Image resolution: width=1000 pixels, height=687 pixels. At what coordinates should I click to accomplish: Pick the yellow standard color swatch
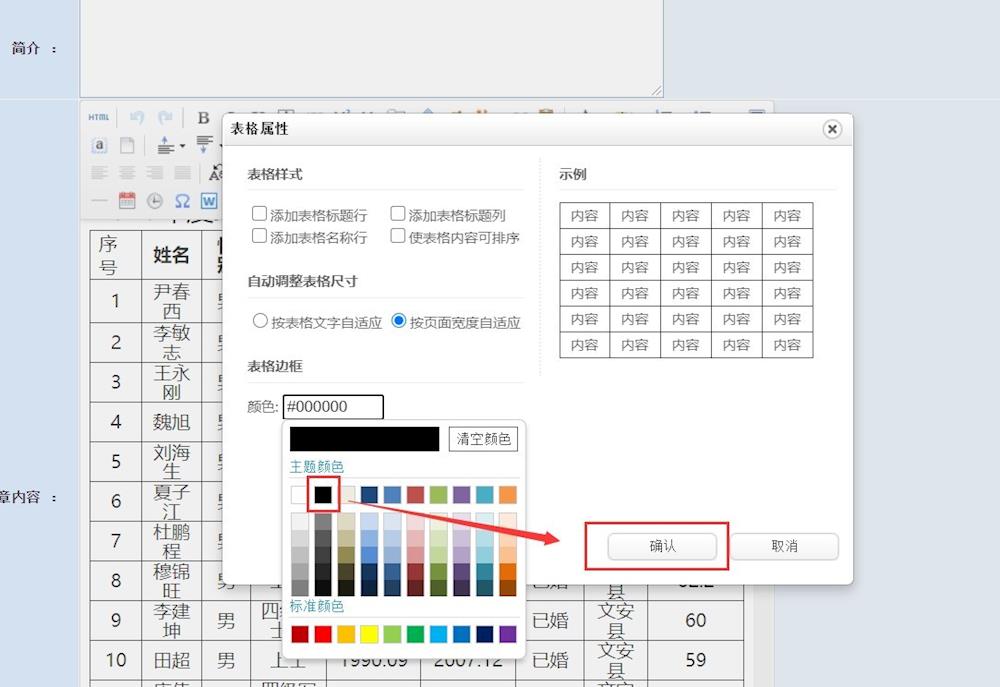pyautogui.click(x=368, y=634)
